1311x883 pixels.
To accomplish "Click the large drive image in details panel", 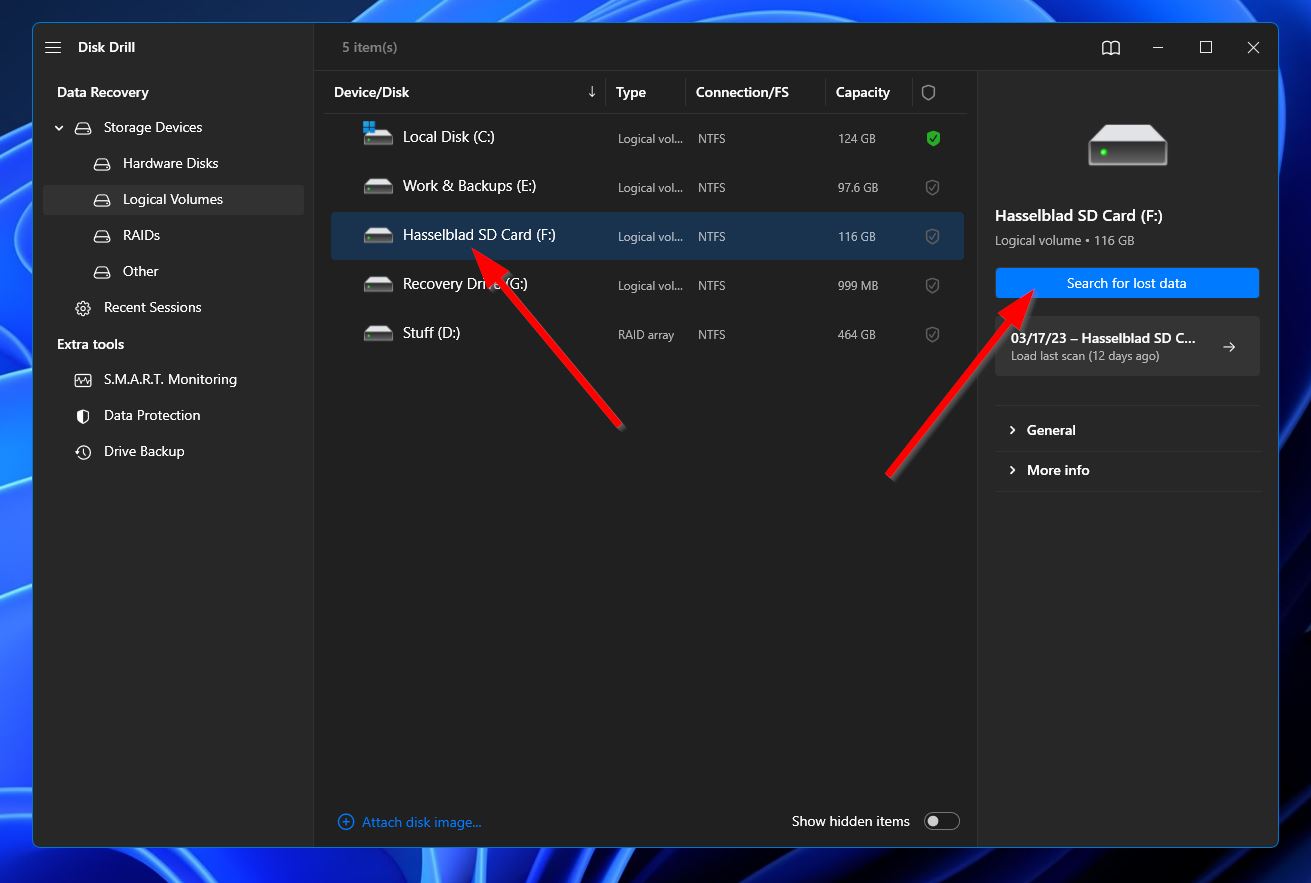I will coord(1127,145).
